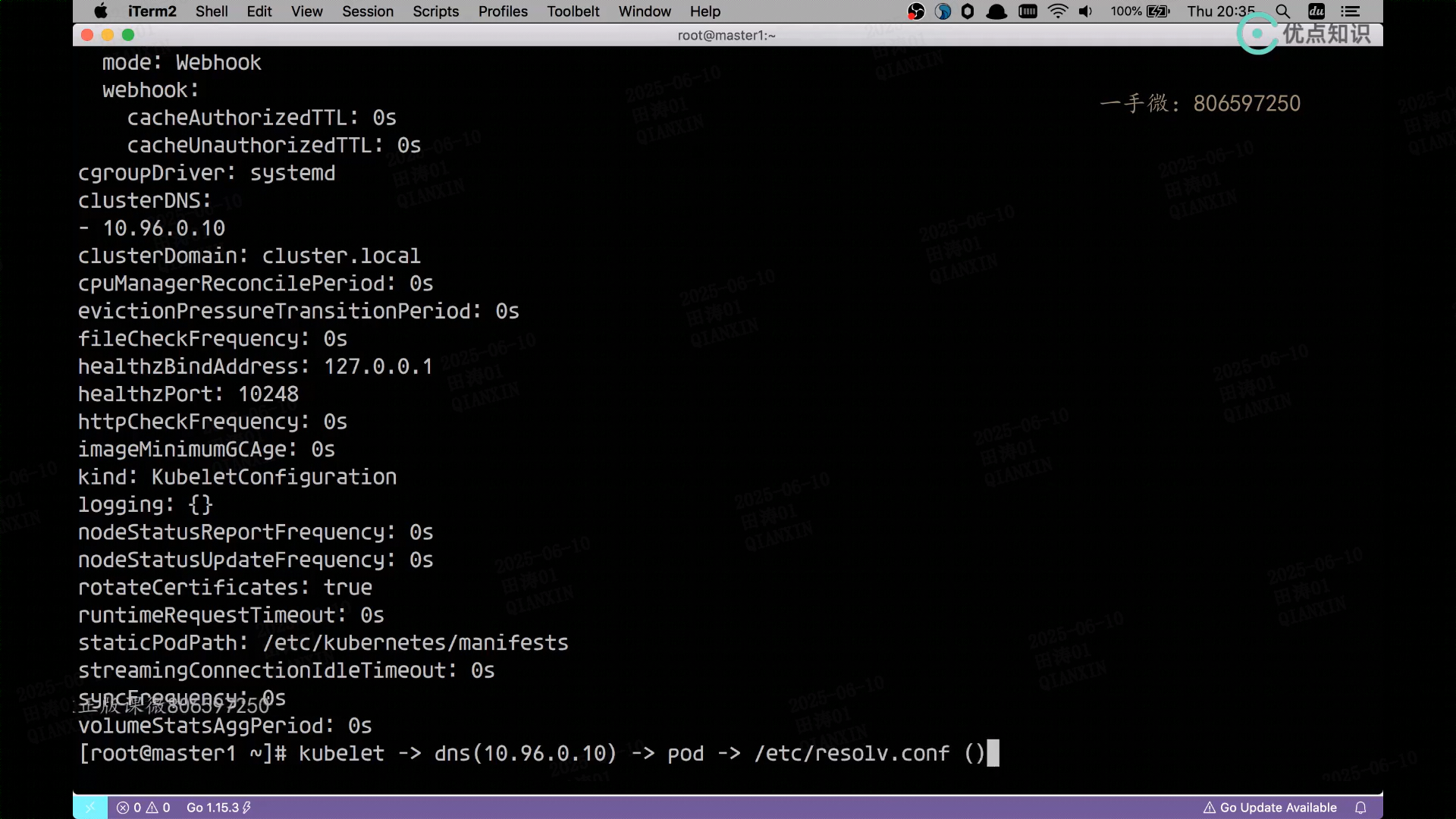Open the du app menu bar icon
Viewport: 1456px width, 819px height.
click(1316, 11)
